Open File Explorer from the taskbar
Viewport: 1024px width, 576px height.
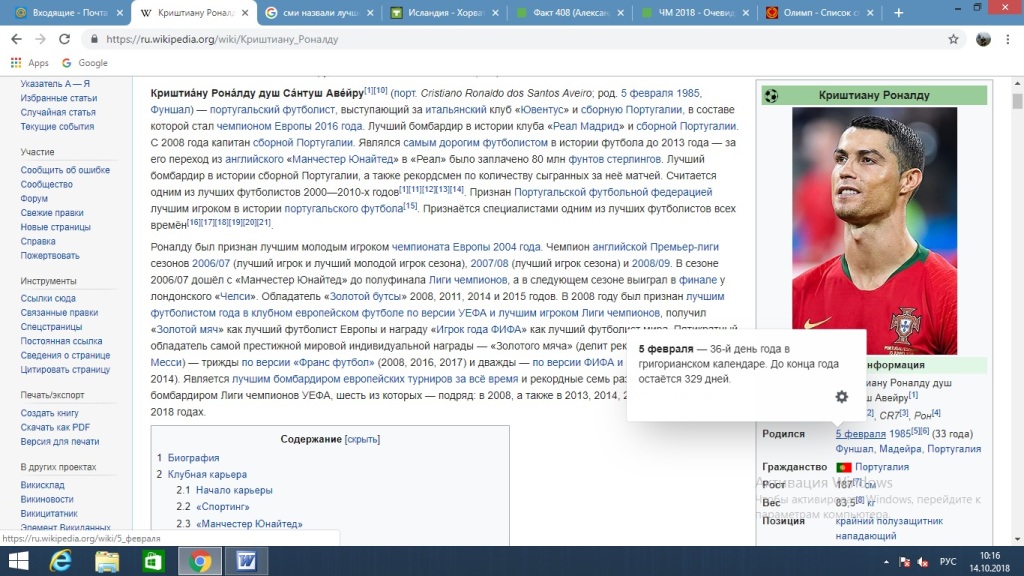(106, 561)
